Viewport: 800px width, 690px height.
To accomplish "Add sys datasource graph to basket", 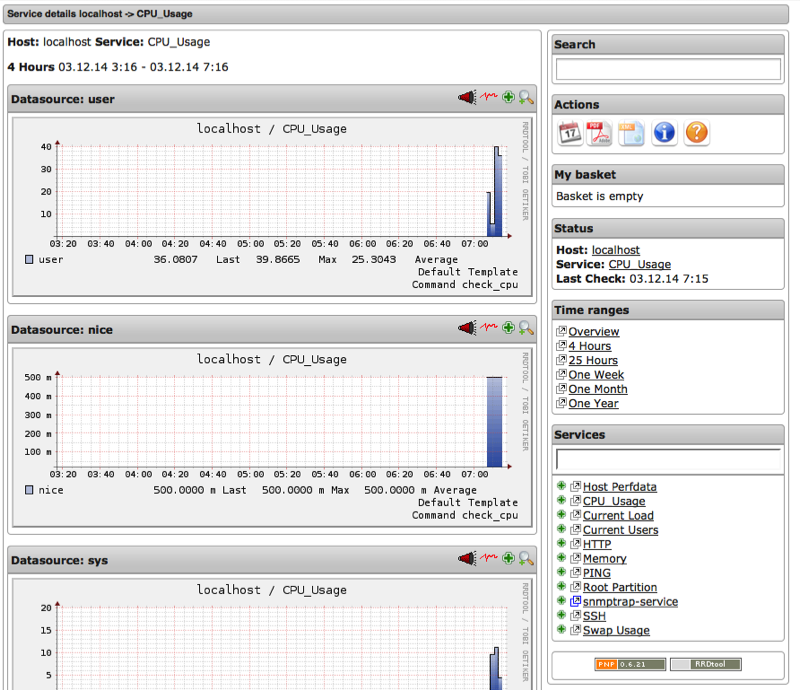I will (508, 559).
